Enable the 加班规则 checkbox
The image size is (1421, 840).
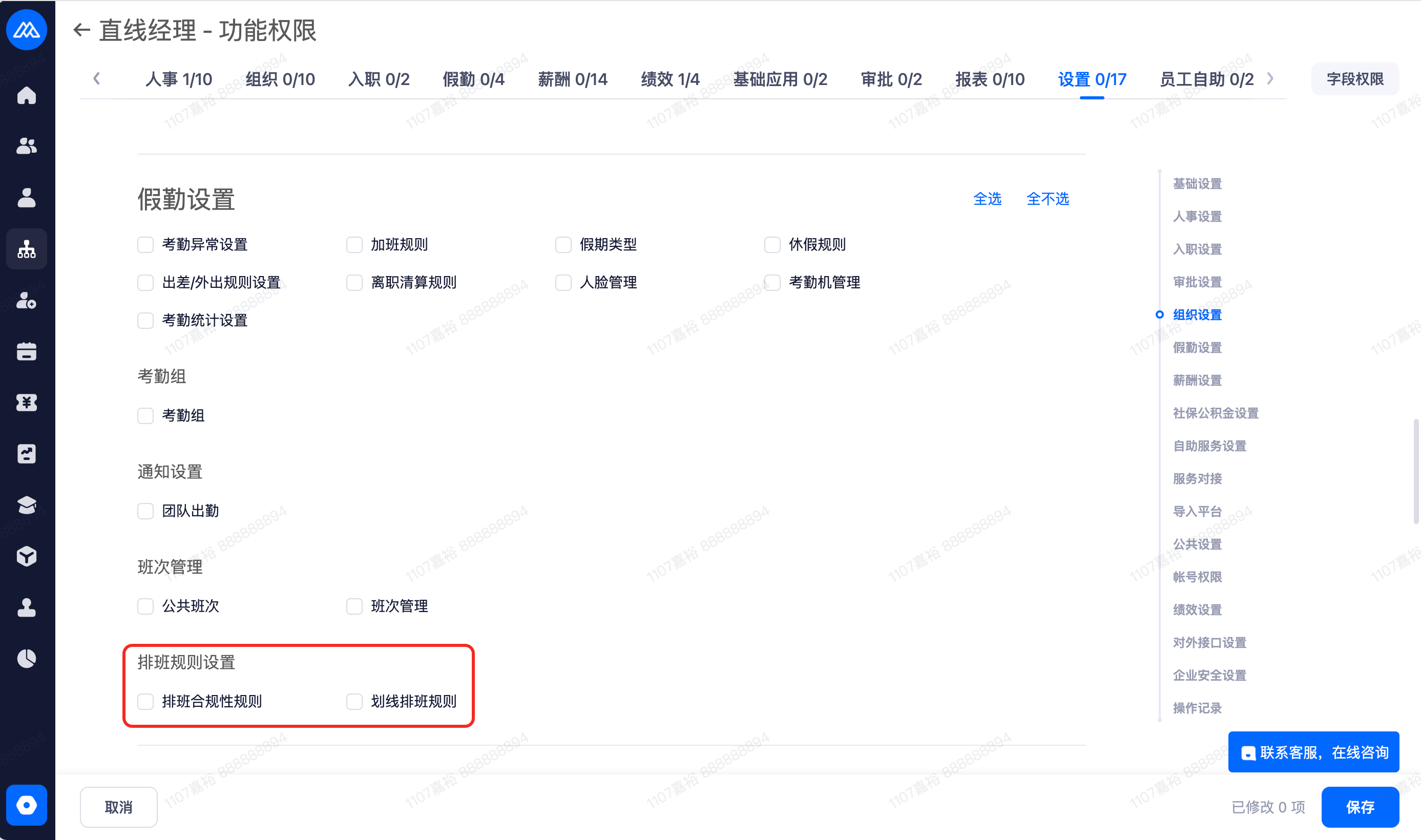pos(354,244)
